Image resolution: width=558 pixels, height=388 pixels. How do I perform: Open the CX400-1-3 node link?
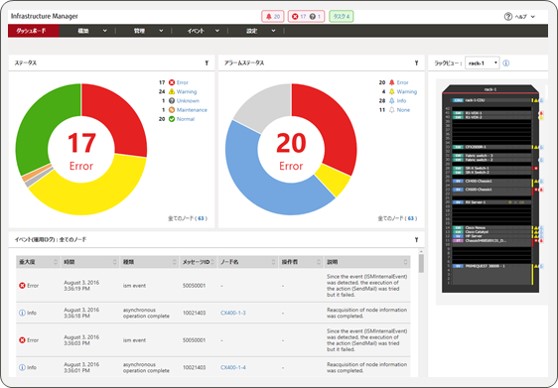point(233,313)
